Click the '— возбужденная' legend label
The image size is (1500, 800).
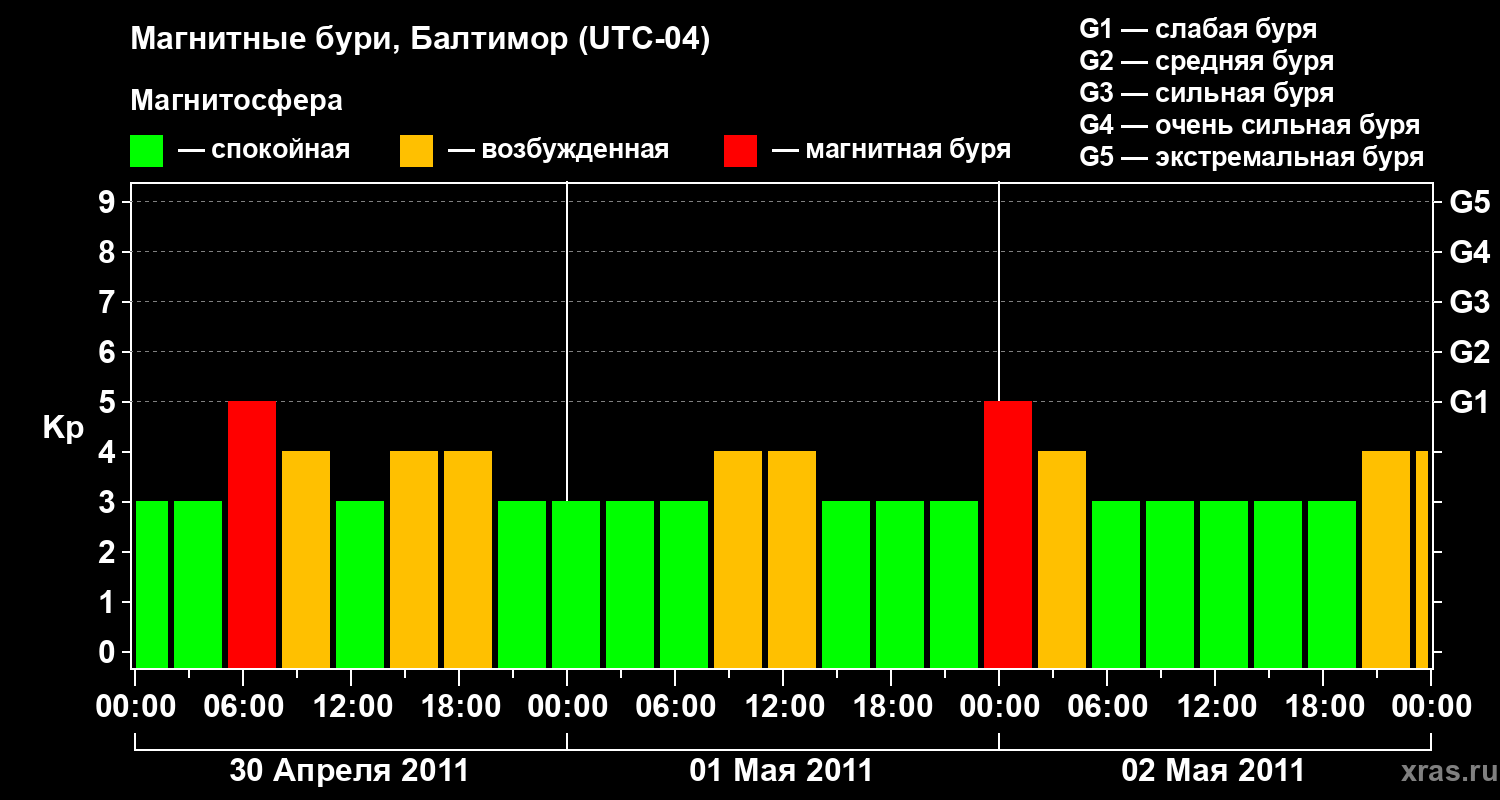coord(558,150)
